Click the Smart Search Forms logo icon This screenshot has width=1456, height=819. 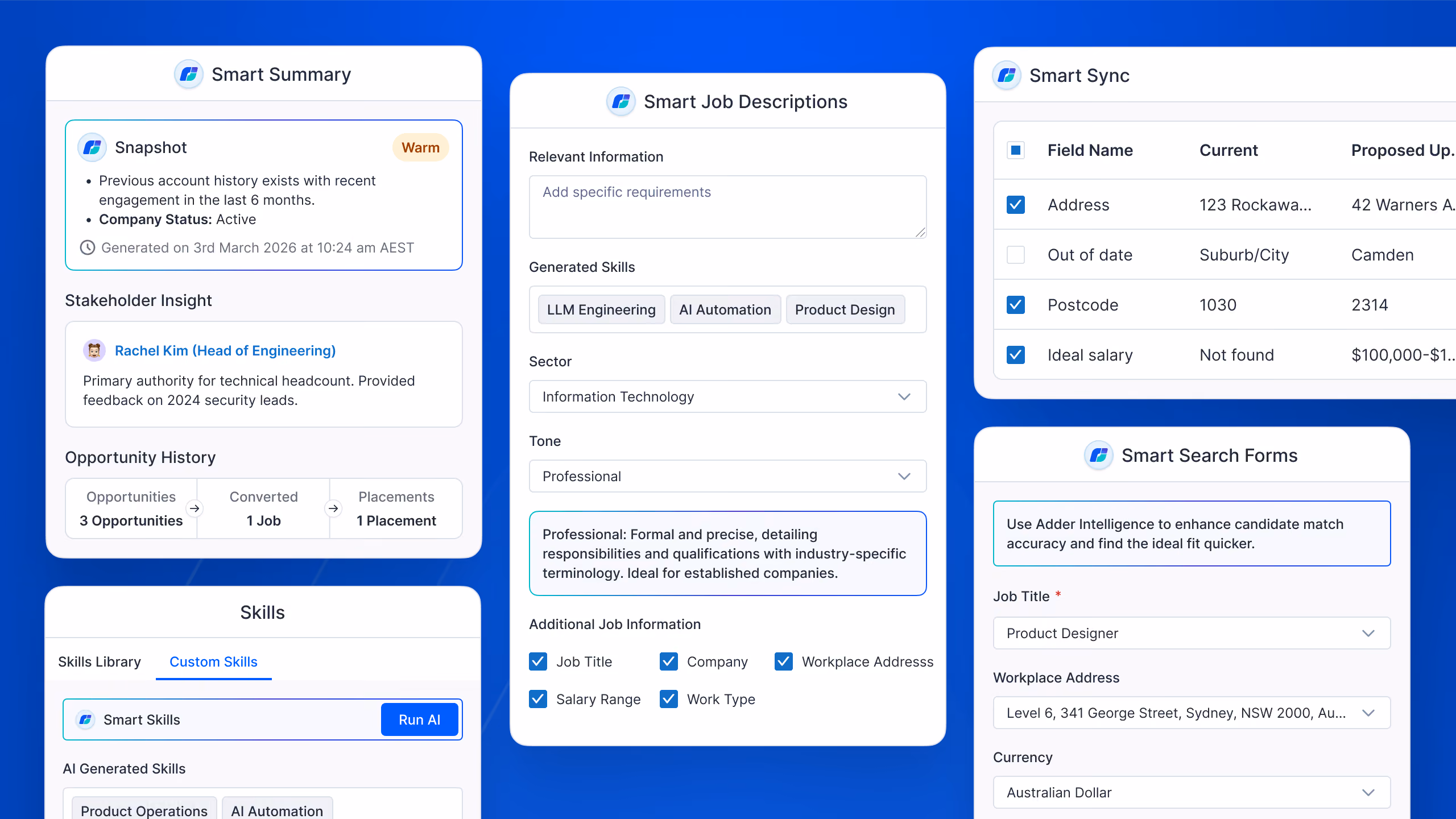click(x=1099, y=456)
